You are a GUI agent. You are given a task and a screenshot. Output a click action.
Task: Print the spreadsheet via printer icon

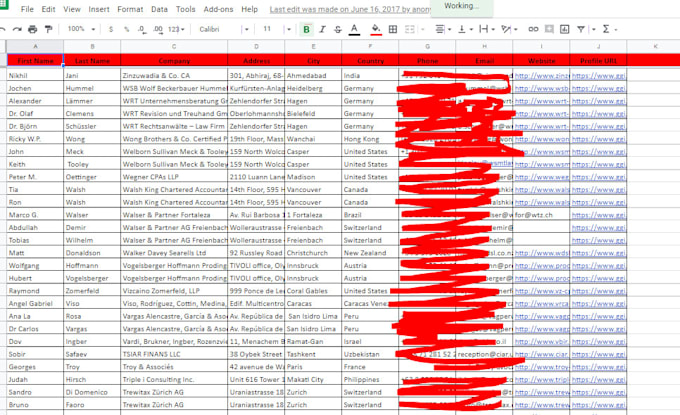33,29
